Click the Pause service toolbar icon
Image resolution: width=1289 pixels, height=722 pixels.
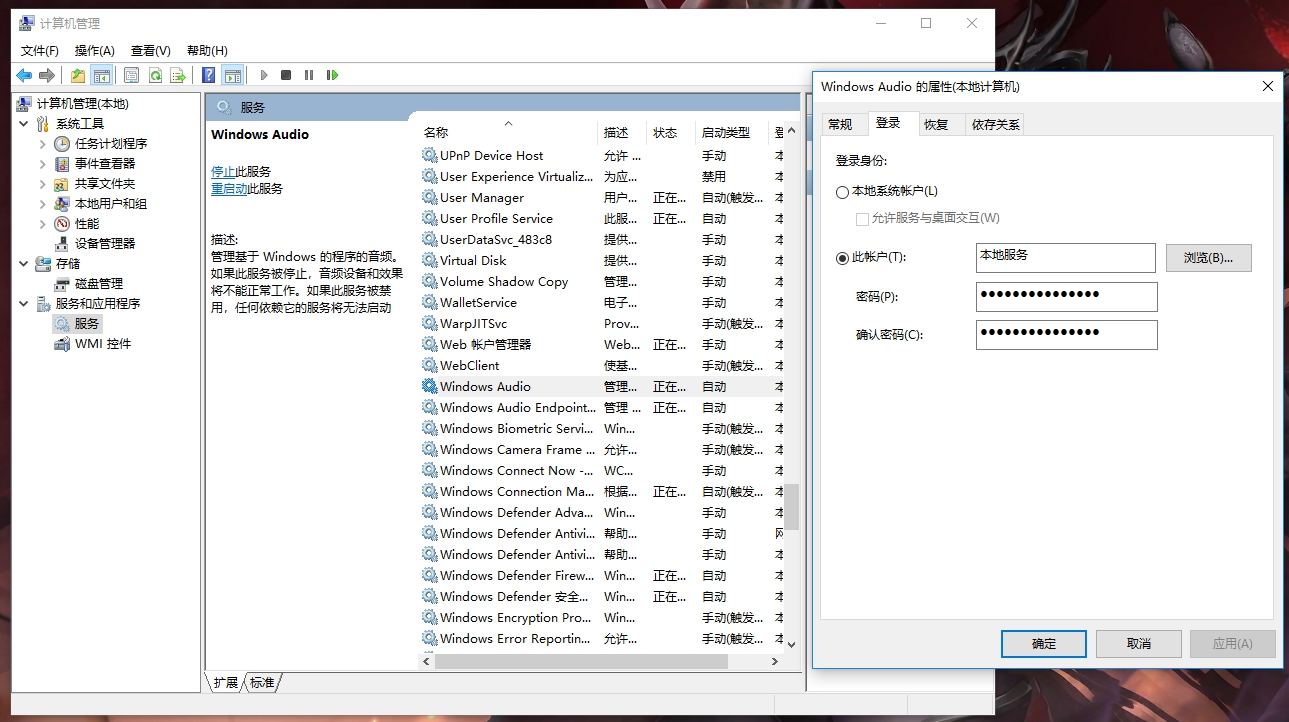(x=309, y=75)
